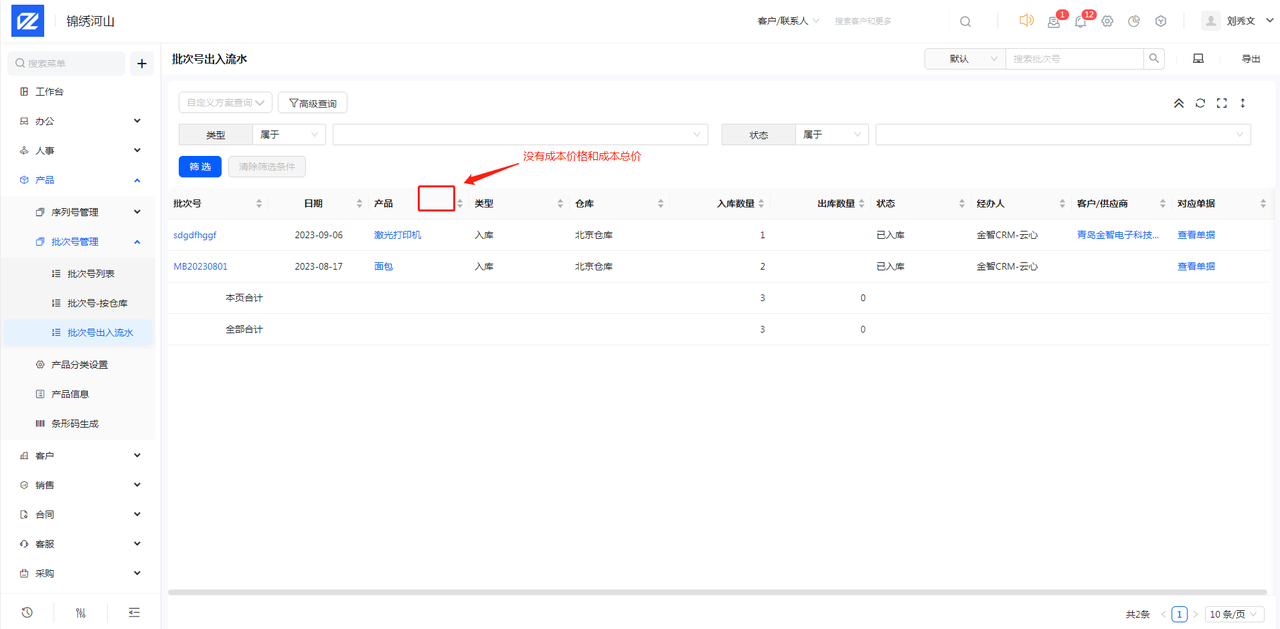Open the 属于 operator dropdown for 状态
This screenshot has height=629, width=1280.
point(832,134)
